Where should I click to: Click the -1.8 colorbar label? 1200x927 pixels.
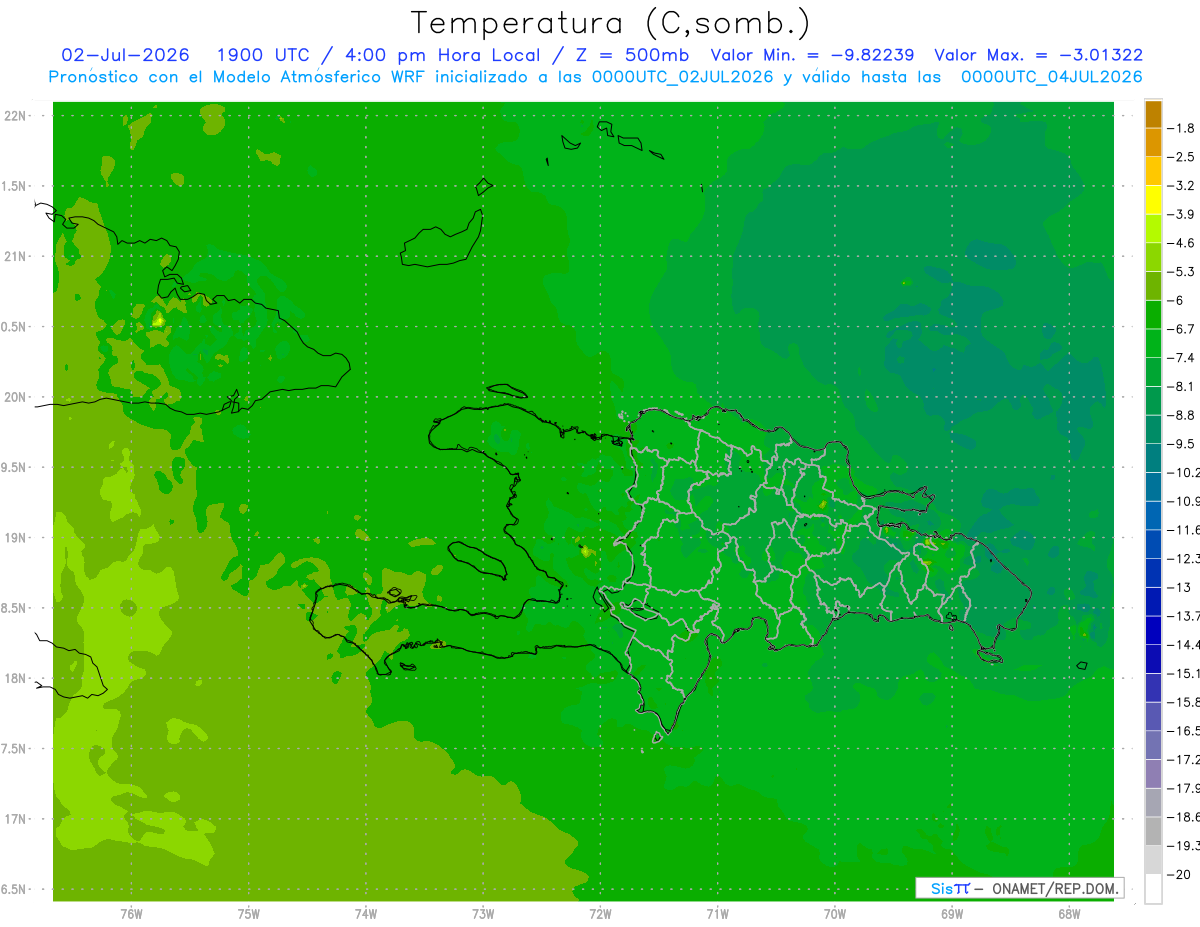(1182, 129)
